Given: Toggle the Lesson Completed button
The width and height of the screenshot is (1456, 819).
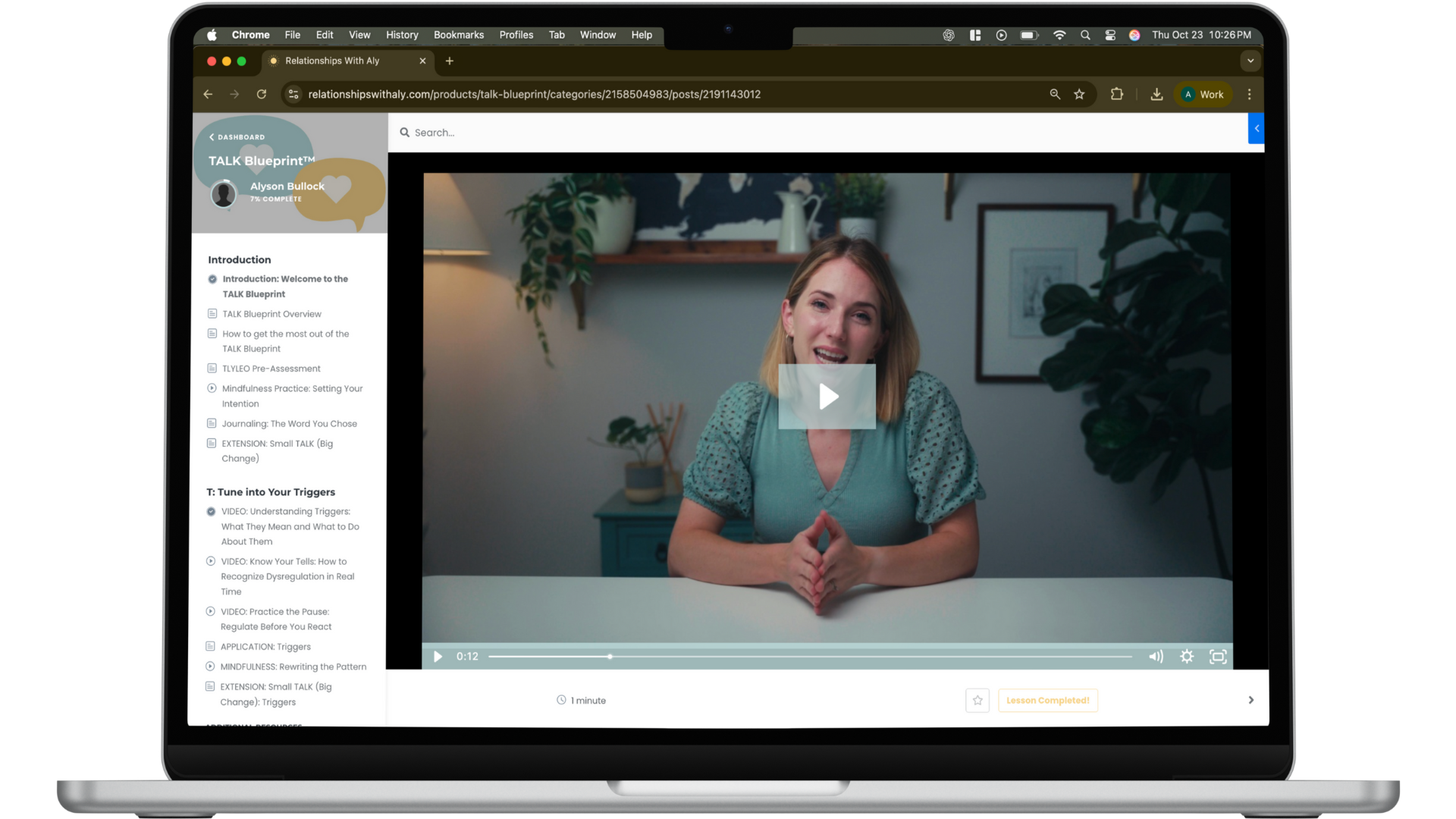Looking at the screenshot, I should pos(1047,701).
